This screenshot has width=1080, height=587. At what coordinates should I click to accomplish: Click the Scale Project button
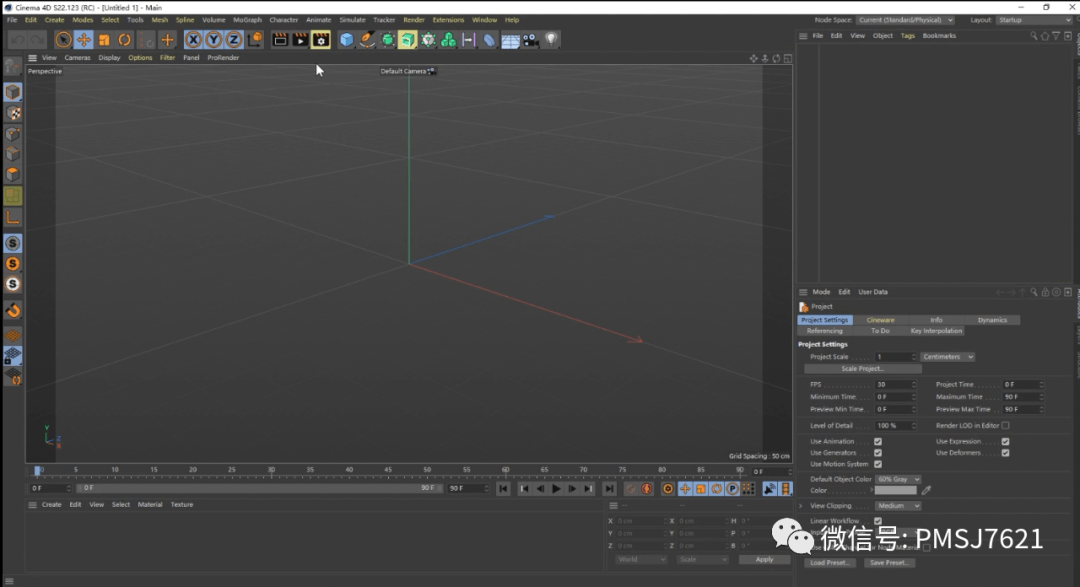(862, 369)
